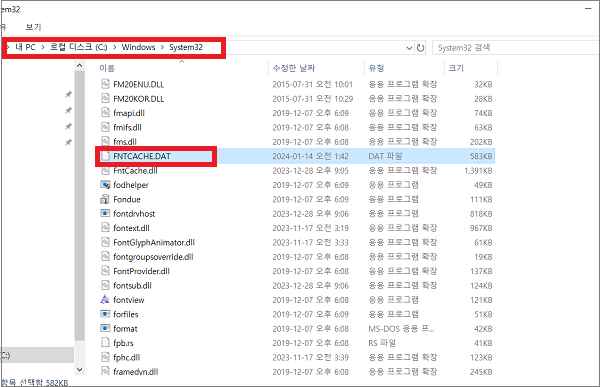600x387 pixels.
Task: Click the DAT 파일 type cell
Action: point(385,156)
